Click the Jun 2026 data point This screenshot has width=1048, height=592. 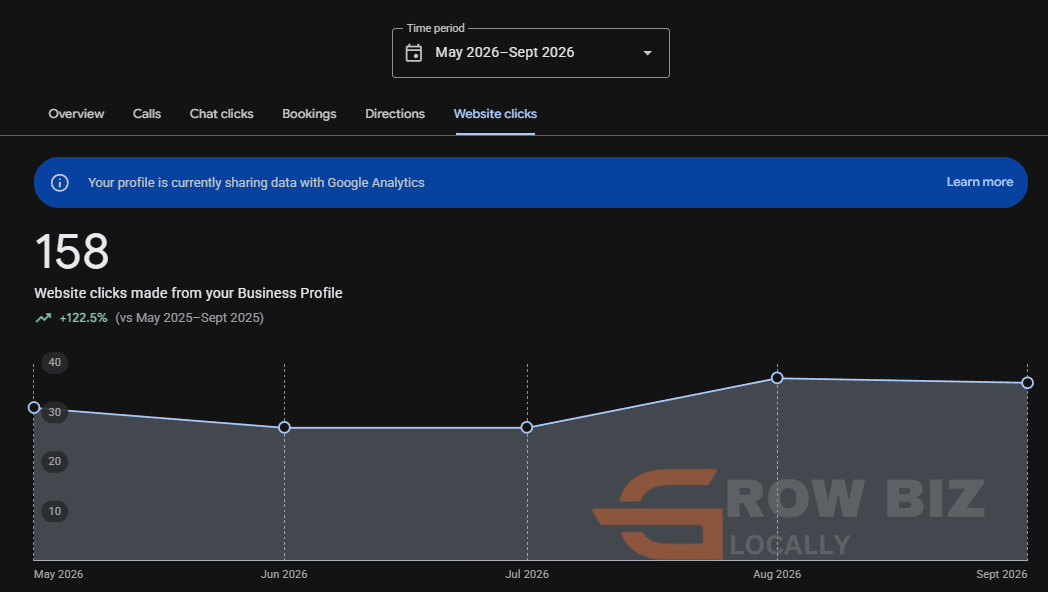[284, 427]
